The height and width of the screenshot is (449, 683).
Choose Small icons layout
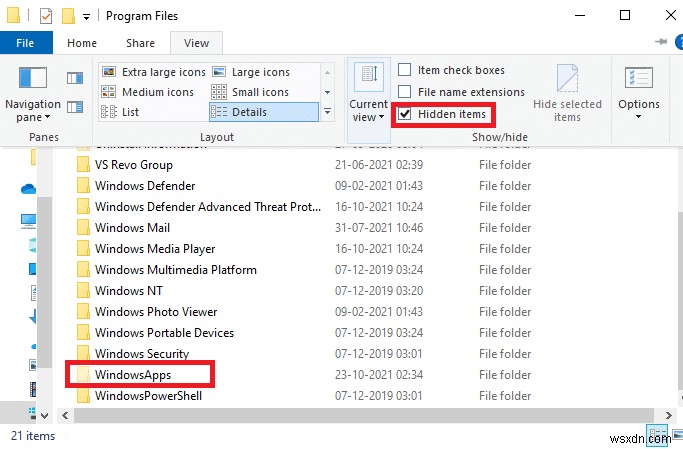coord(250,92)
